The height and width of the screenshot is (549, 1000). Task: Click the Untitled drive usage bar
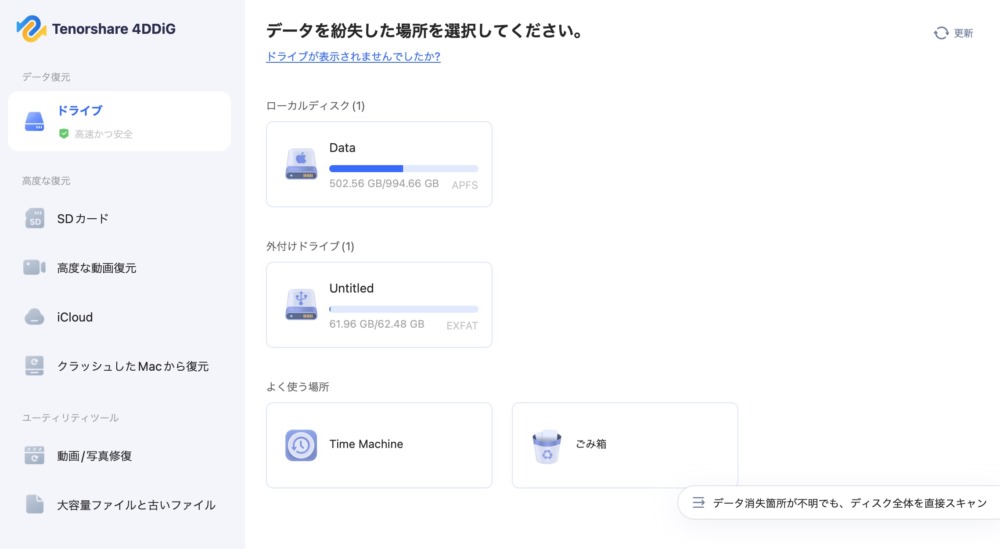click(x=404, y=309)
